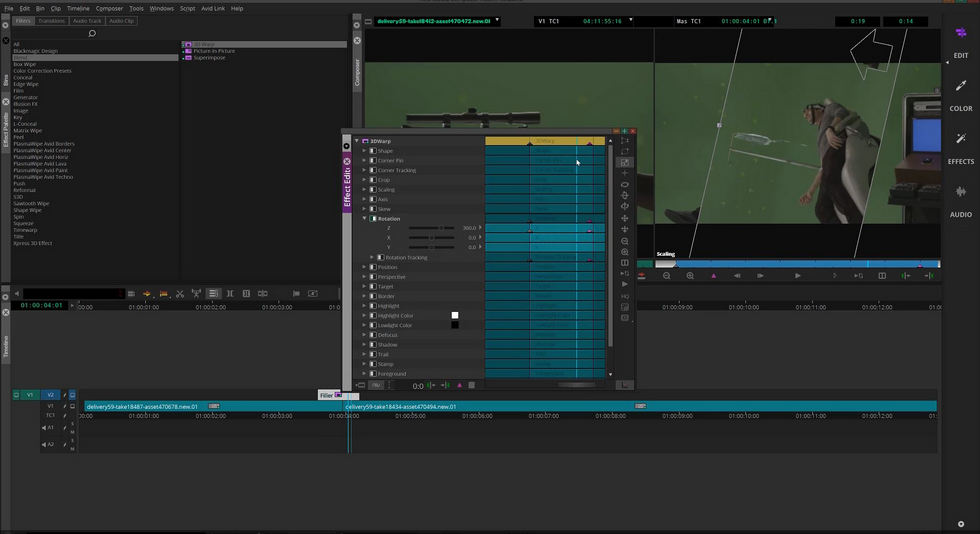This screenshot has height=534, width=980.
Task: Toggle the Corner Pin enable button
Action: click(373, 160)
